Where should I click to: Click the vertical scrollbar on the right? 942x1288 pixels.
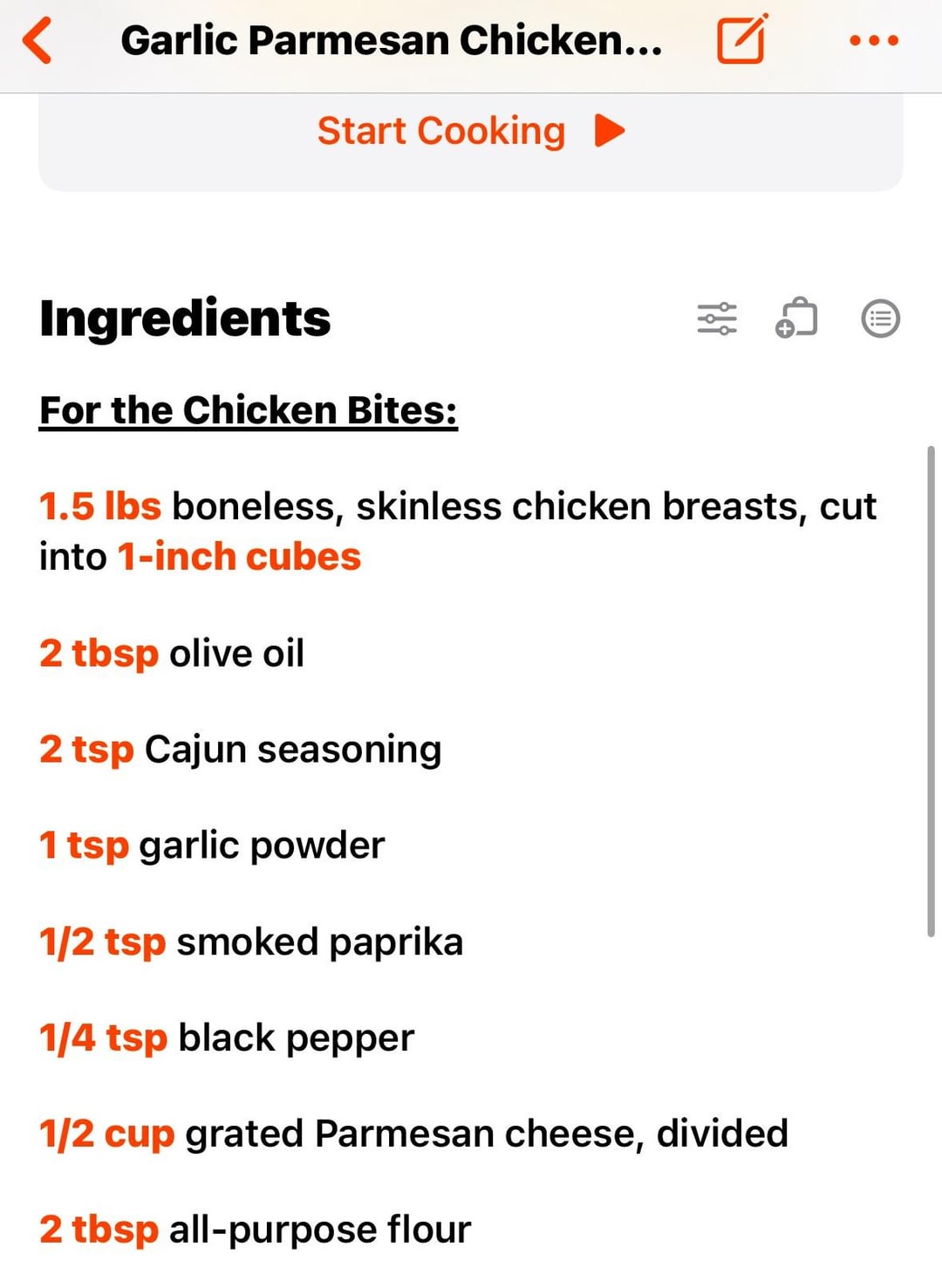pos(931,691)
